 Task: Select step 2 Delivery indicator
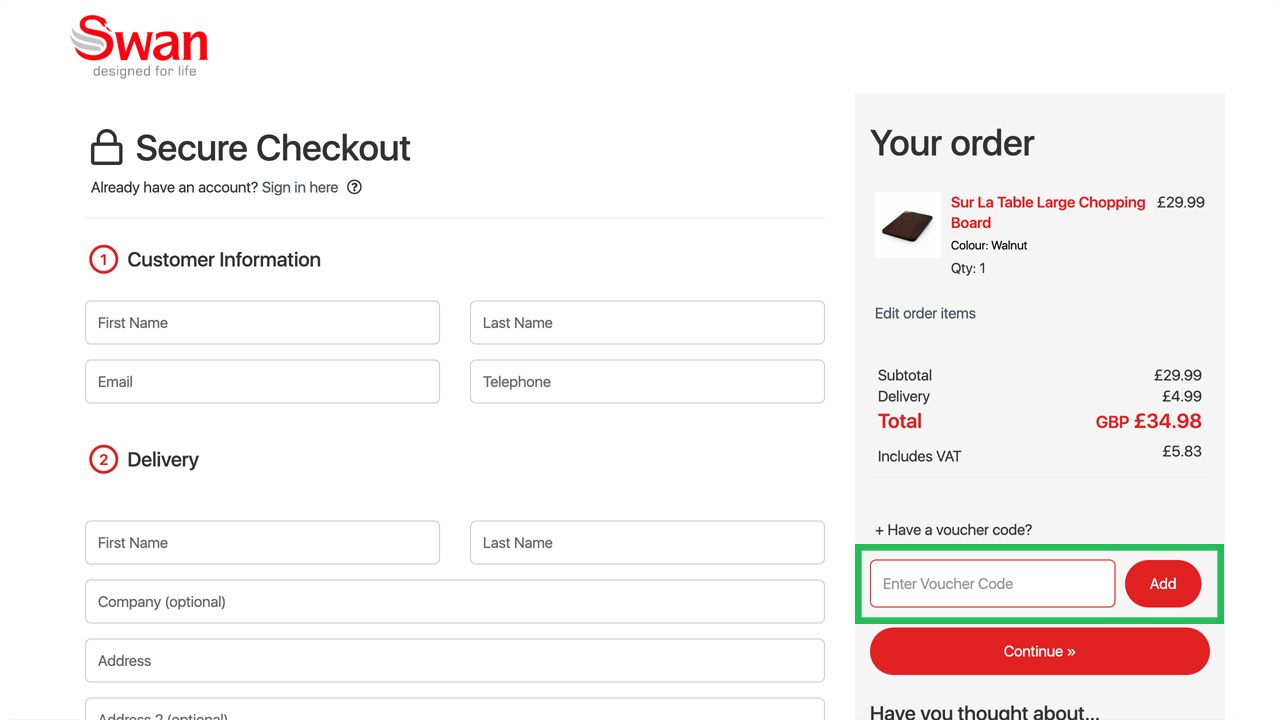point(103,459)
